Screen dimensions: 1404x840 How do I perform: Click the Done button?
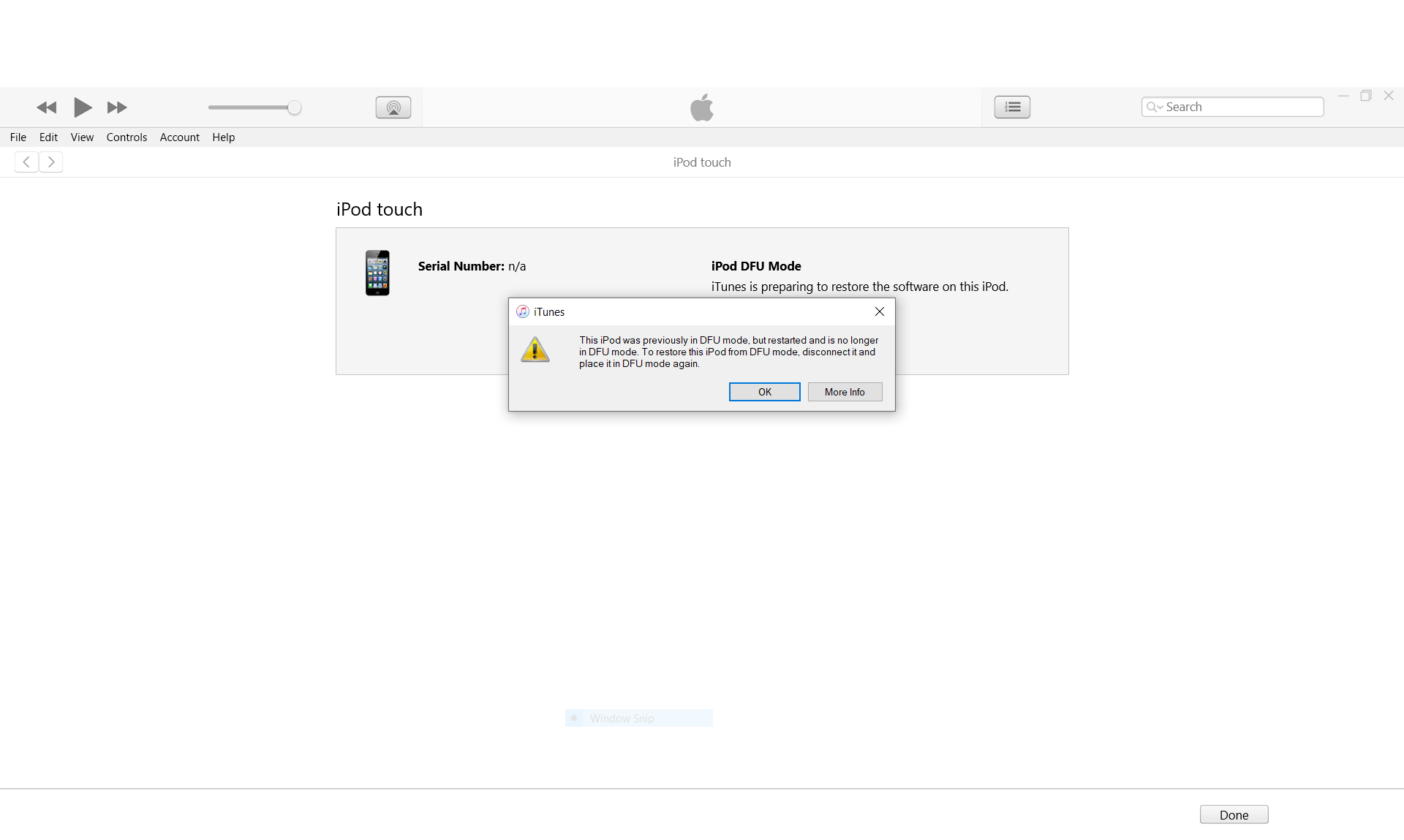pyautogui.click(x=1234, y=814)
